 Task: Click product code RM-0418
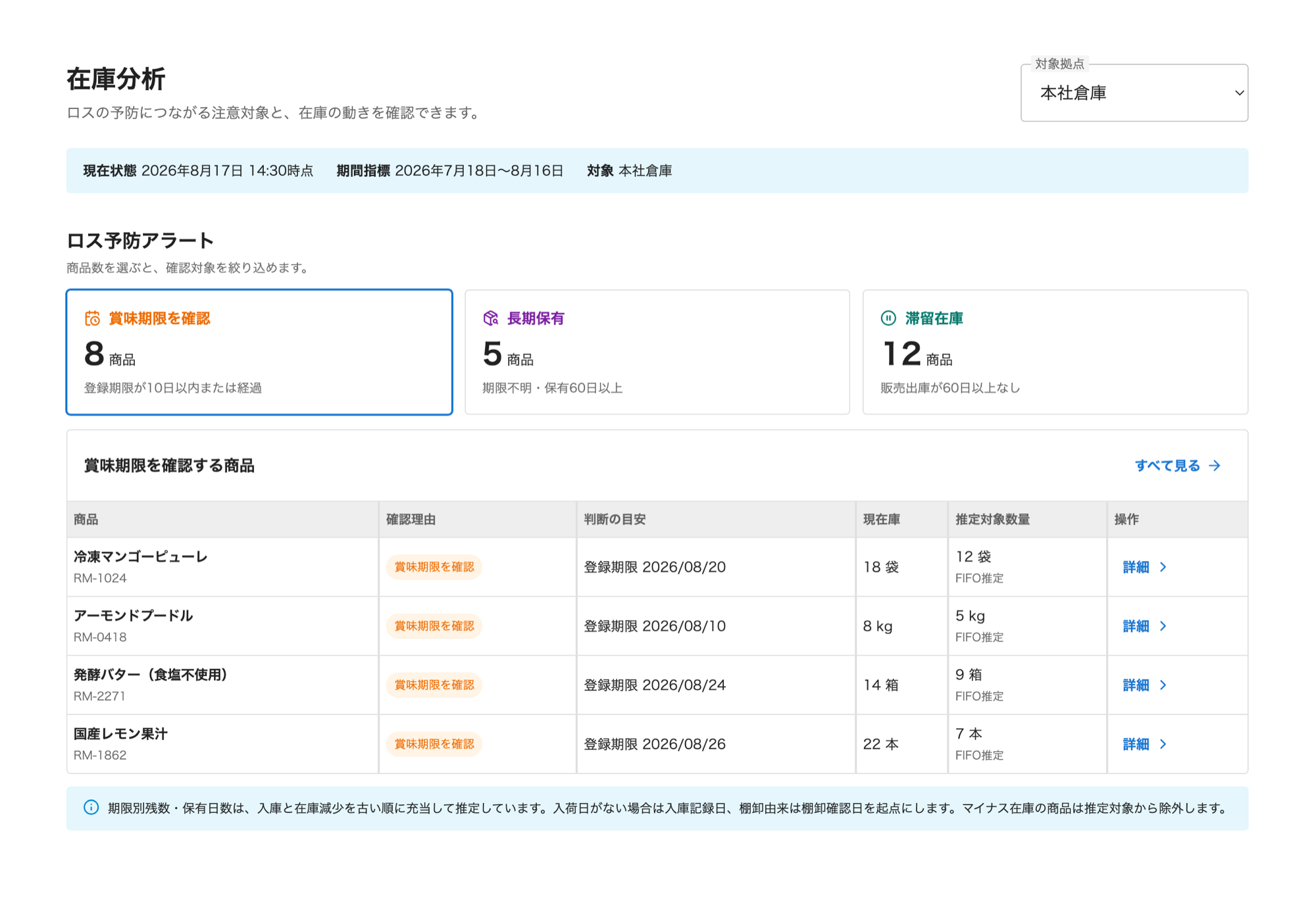[100, 637]
